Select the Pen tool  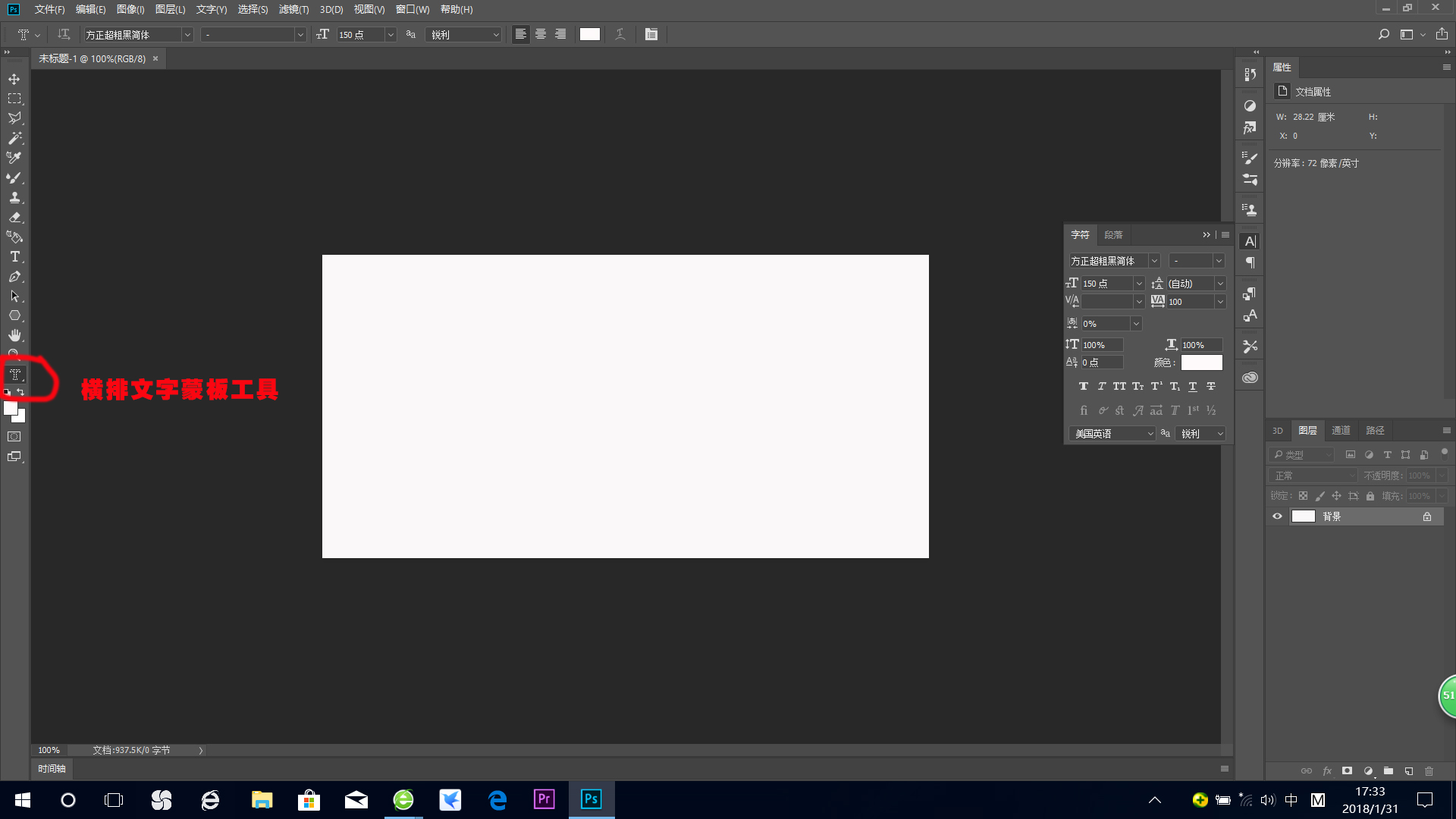(x=14, y=276)
